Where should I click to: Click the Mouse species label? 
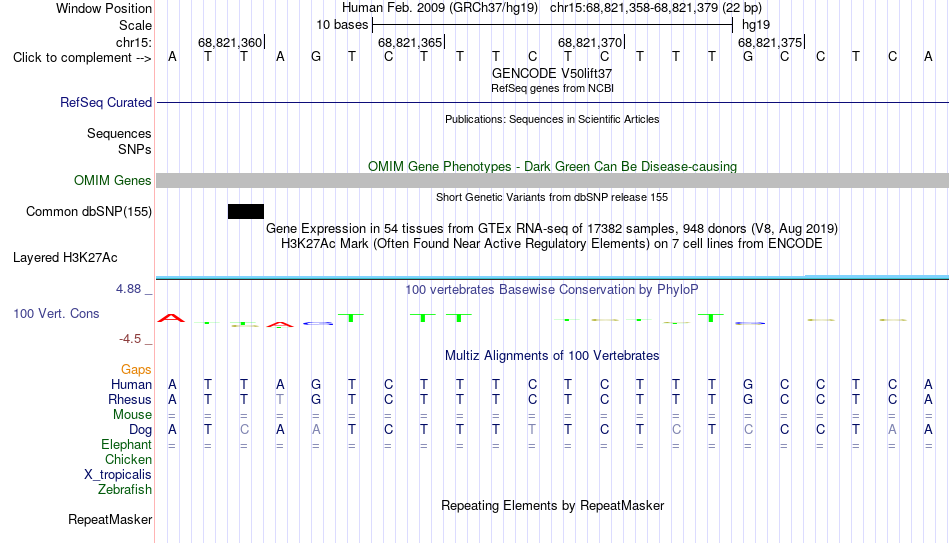coord(133,415)
